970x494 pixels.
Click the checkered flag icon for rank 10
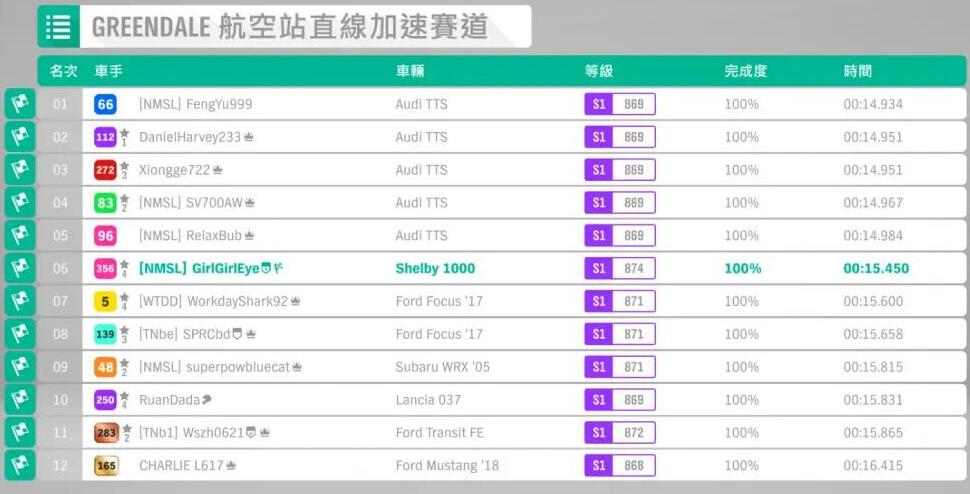(x=20, y=399)
